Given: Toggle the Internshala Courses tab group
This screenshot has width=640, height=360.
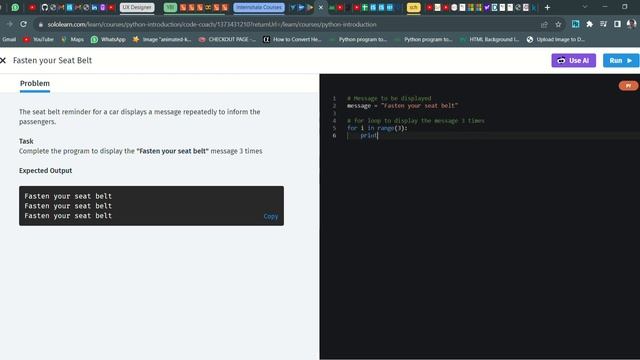Looking at the screenshot, I should point(259,7).
